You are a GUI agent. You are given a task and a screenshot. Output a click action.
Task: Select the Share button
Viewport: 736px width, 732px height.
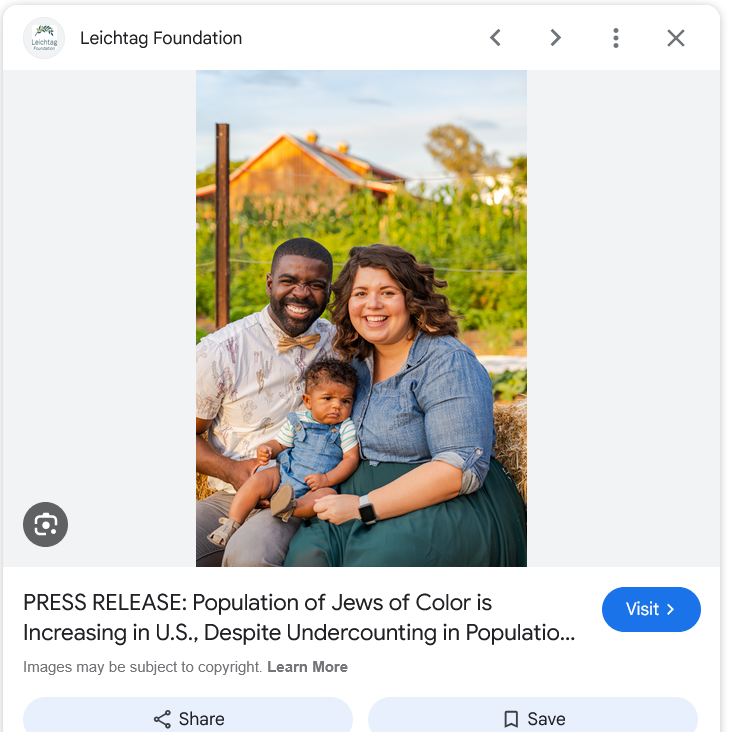pyautogui.click(x=188, y=715)
